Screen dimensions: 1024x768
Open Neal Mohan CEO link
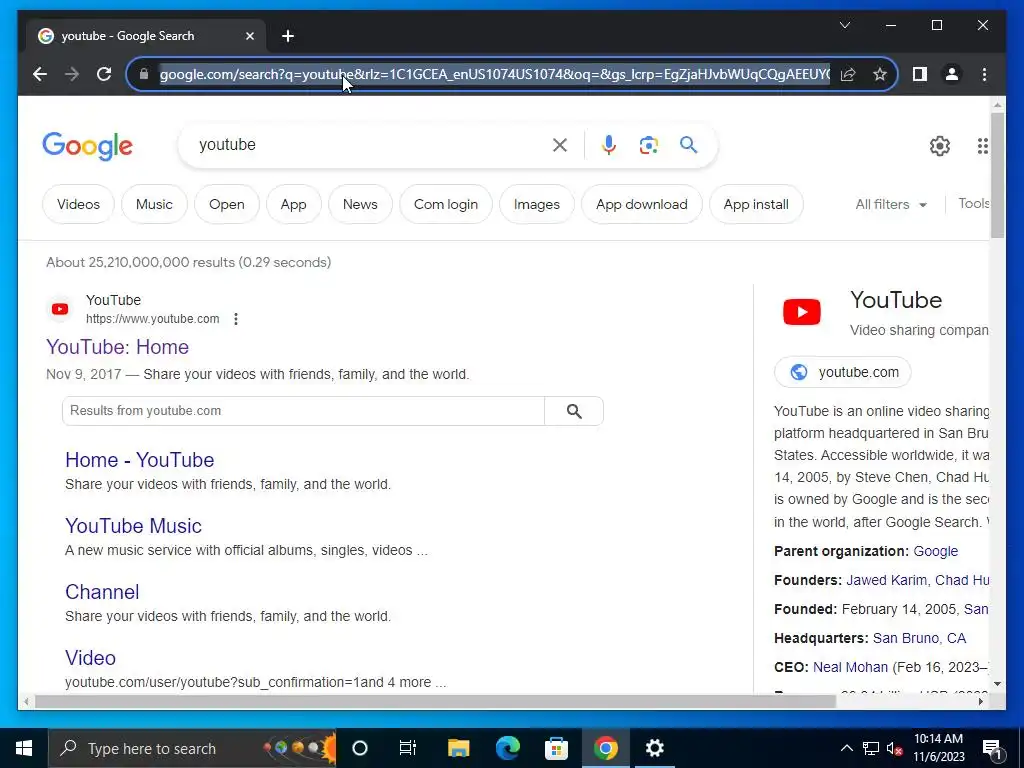tap(850, 667)
